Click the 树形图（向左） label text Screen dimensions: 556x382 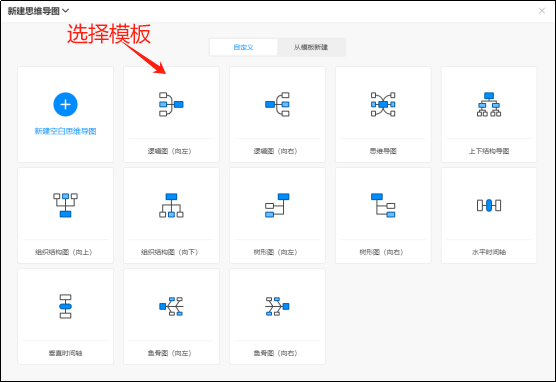coord(276,252)
